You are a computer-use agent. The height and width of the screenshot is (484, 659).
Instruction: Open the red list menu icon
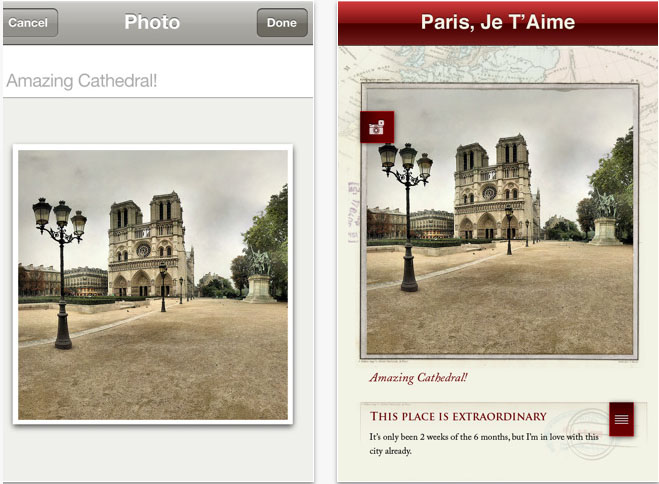[621, 419]
